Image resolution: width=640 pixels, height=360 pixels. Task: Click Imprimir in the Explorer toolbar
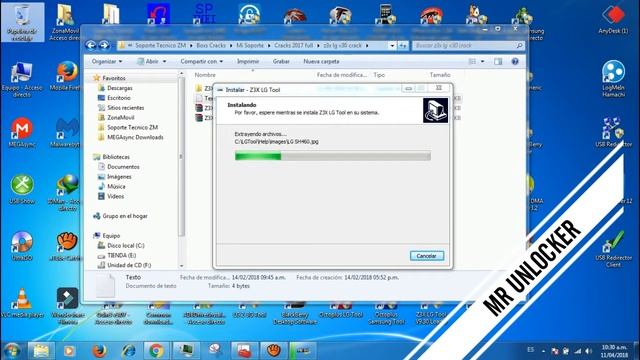click(x=248, y=62)
